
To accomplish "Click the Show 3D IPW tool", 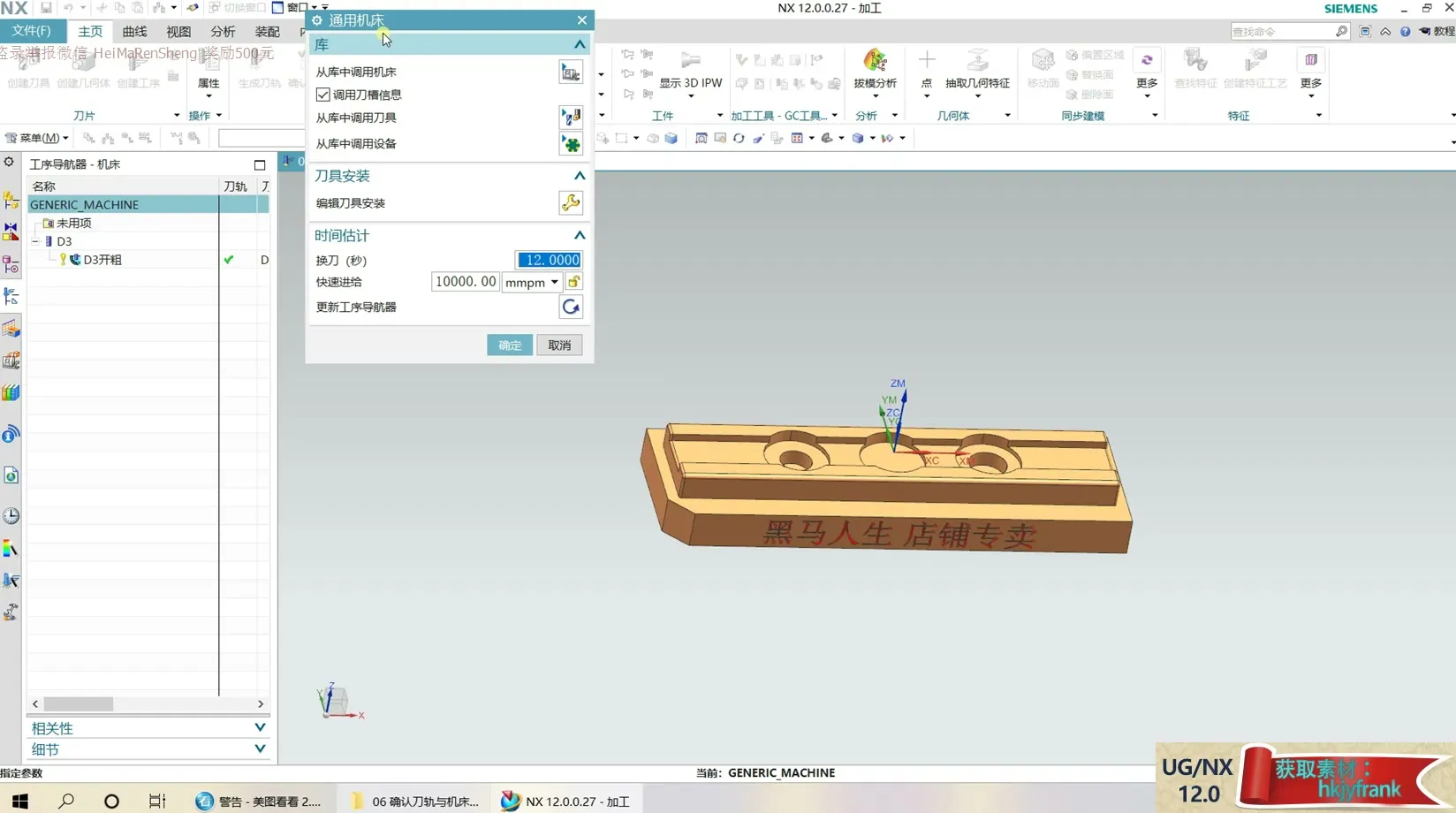I will coord(690,69).
